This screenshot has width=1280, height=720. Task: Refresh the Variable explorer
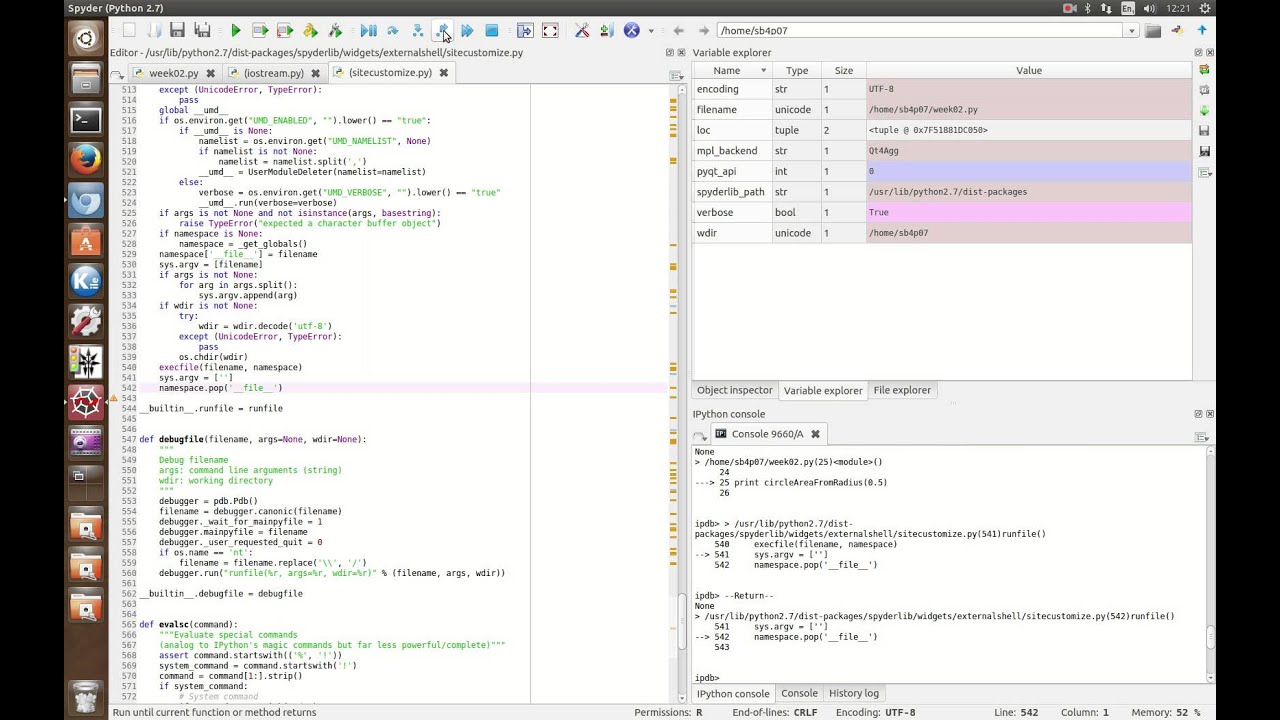tap(1204, 70)
